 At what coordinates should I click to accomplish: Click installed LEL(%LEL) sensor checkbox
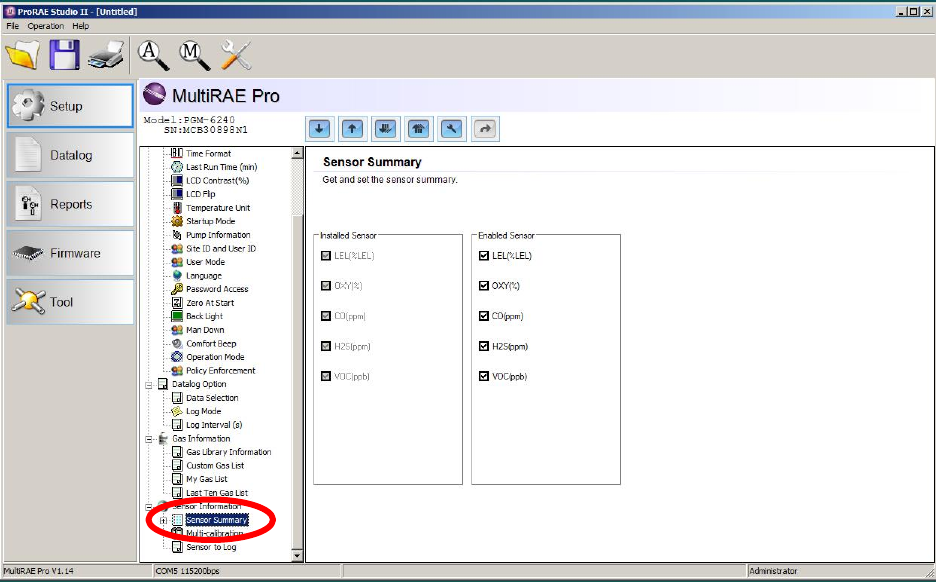(x=326, y=255)
